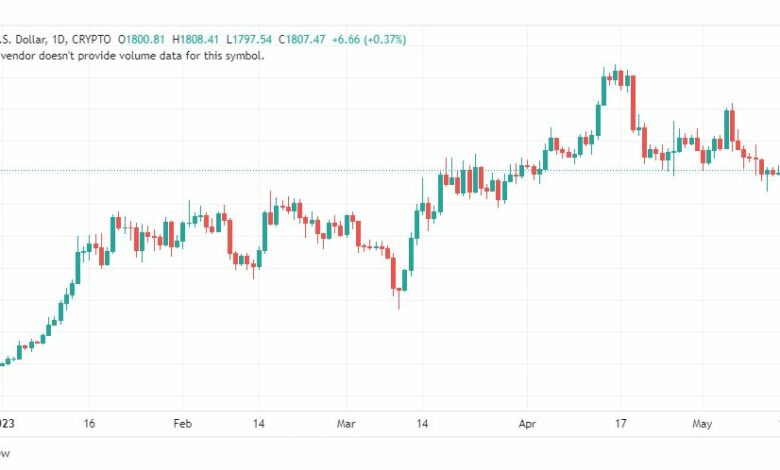Click the 16 date on the time axis
This screenshot has width=780, height=470.
[89, 423]
